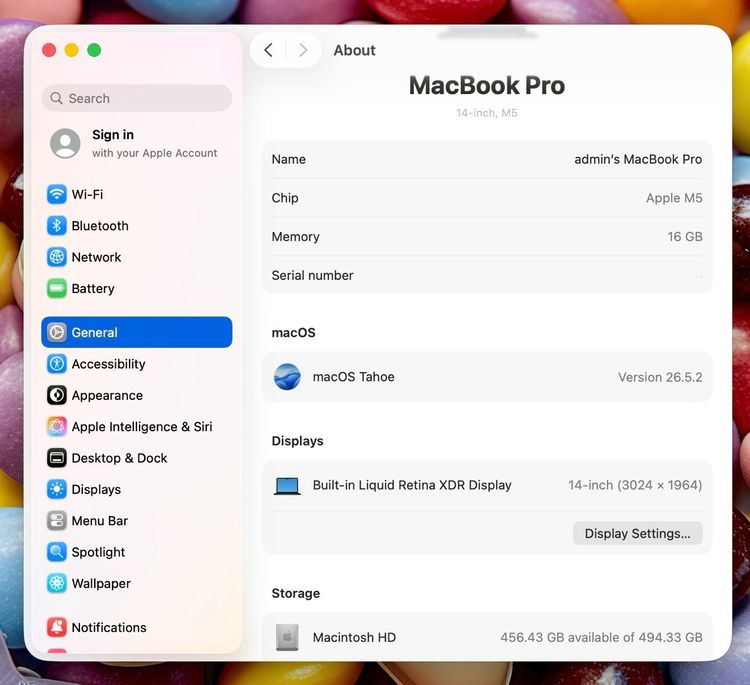Viewport: 750px width, 685px height.
Task: Click 456.43 GB available of 494.33 GB
Action: [x=601, y=637]
